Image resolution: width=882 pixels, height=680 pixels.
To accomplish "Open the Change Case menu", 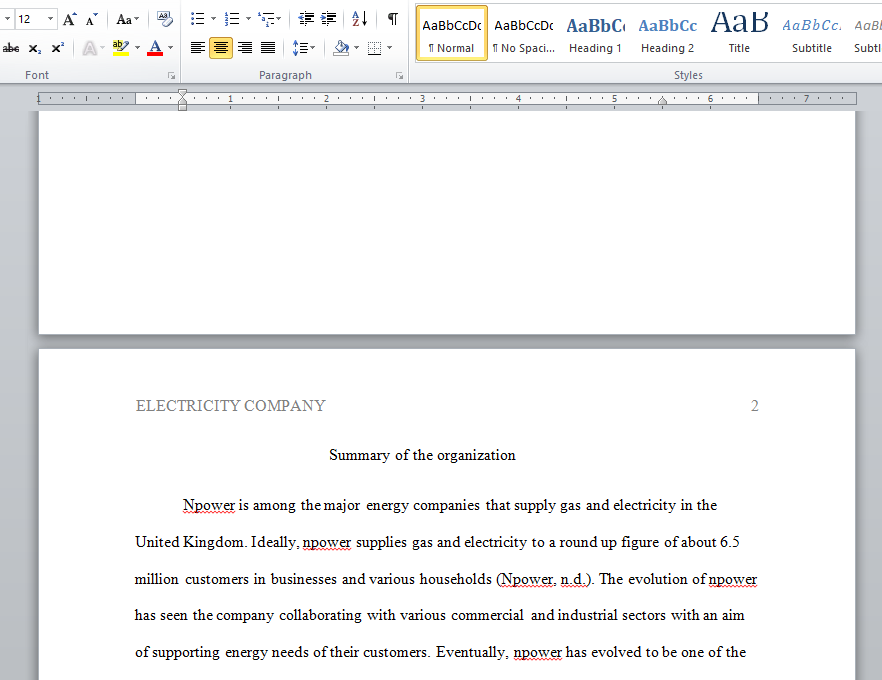I will (x=128, y=20).
